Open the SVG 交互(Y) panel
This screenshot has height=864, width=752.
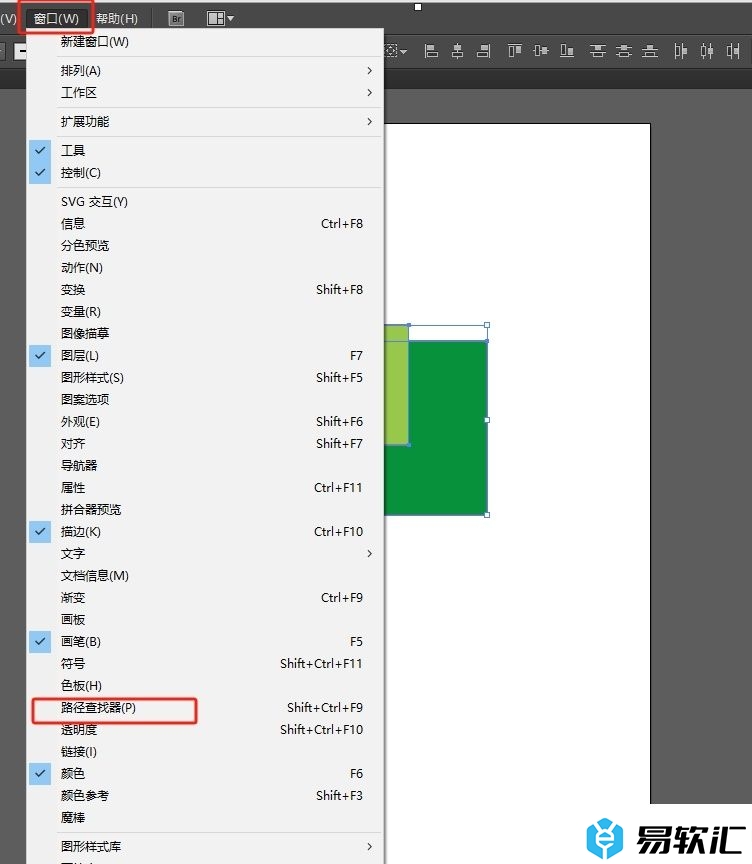205,202
